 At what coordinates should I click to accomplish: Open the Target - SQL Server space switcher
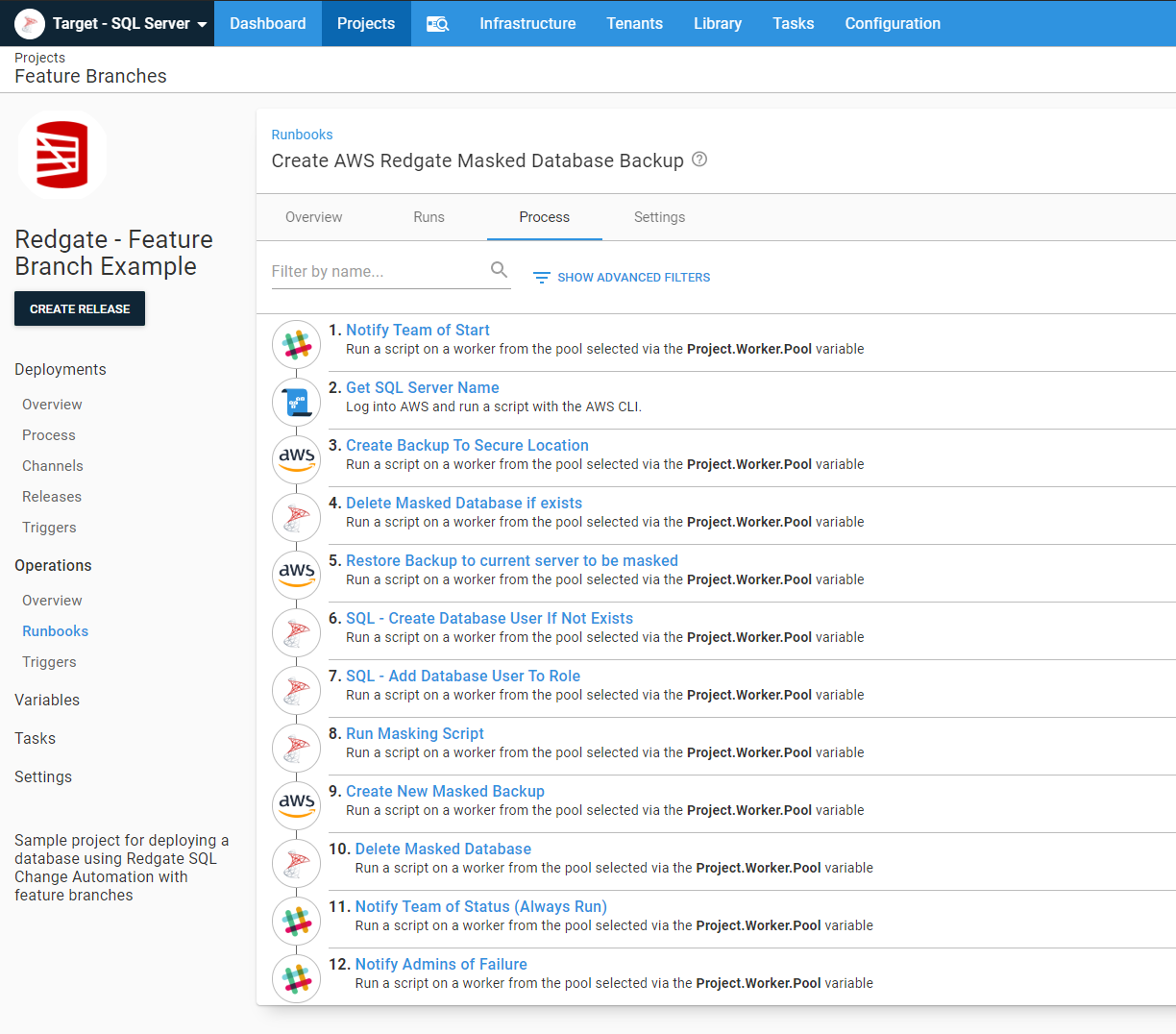click(113, 24)
